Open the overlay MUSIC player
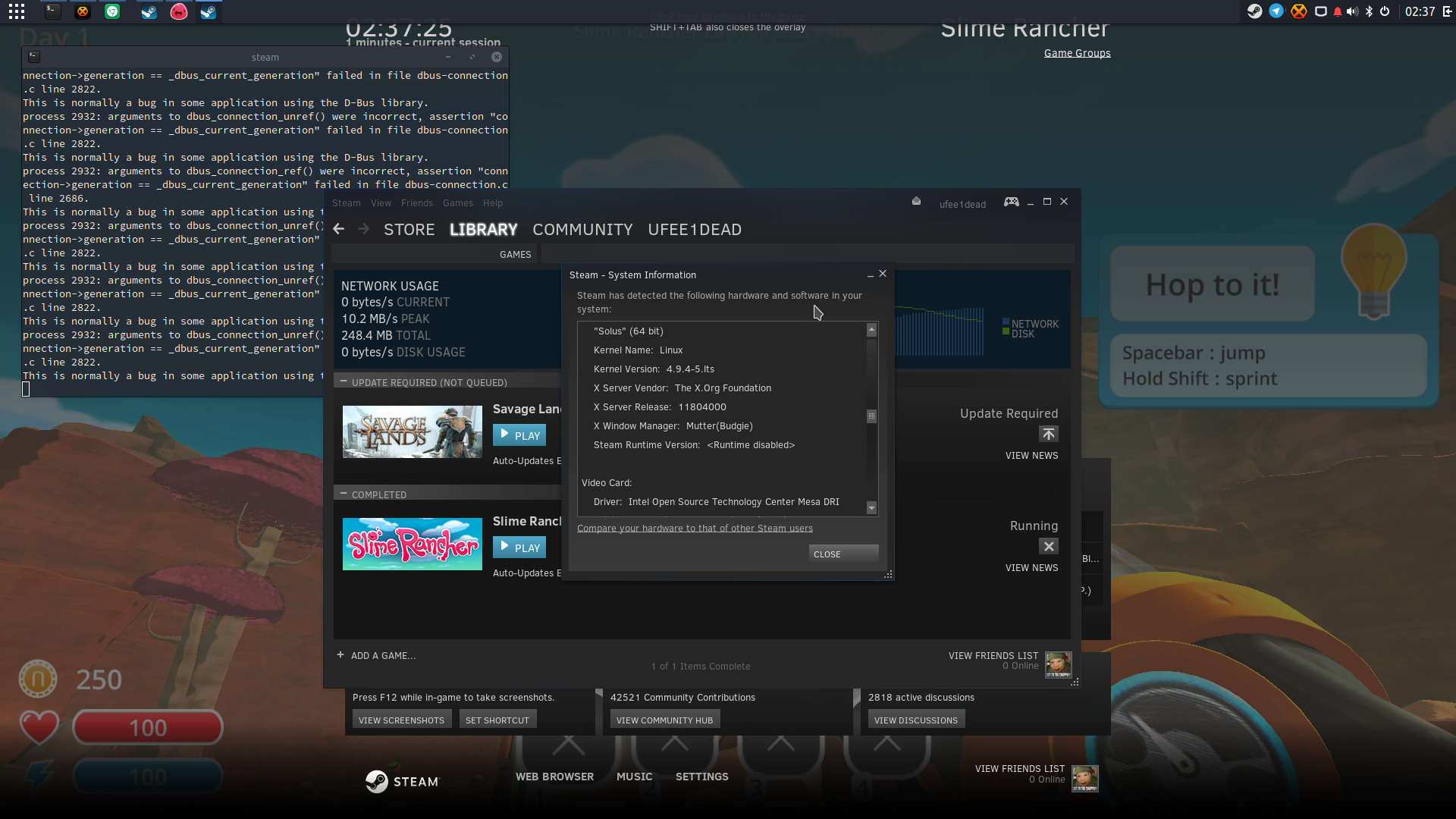 tap(635, 777)
